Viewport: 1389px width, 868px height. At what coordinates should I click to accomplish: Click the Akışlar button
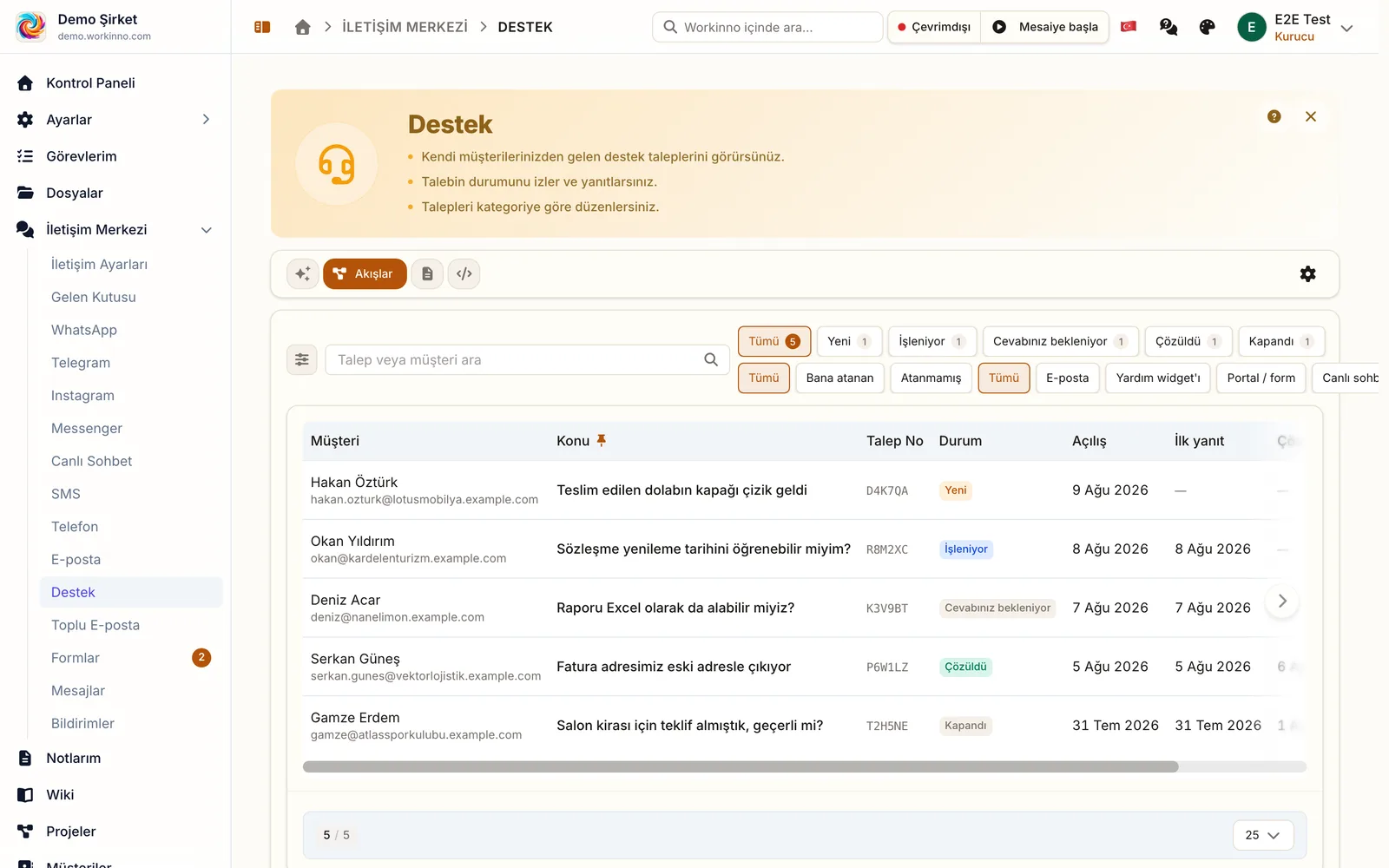coord(365,273)
